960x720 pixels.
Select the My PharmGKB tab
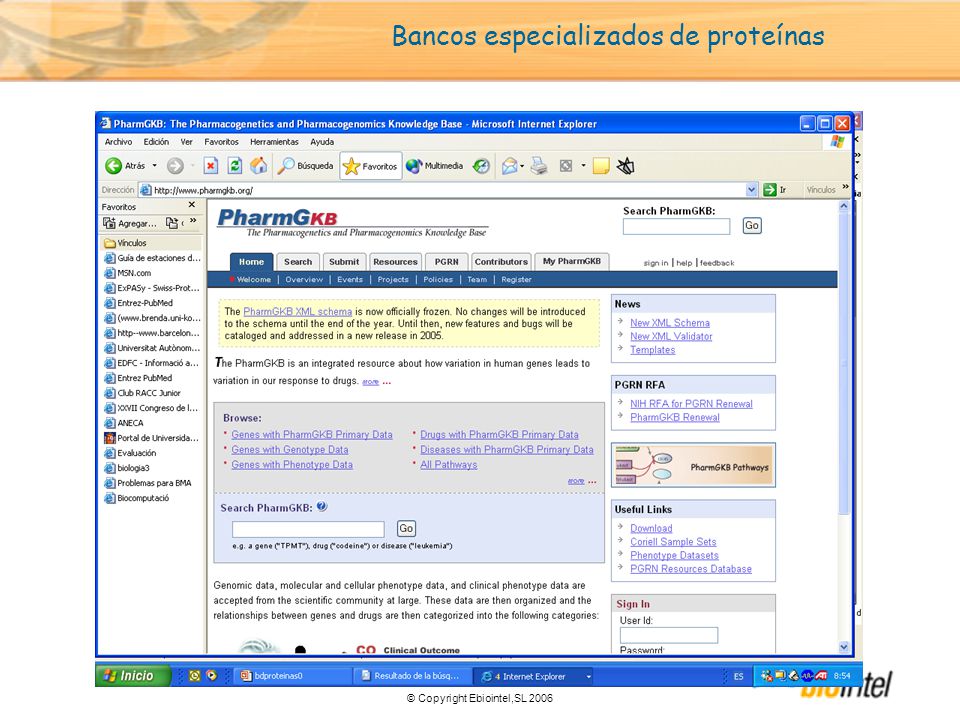pos(572,261)
